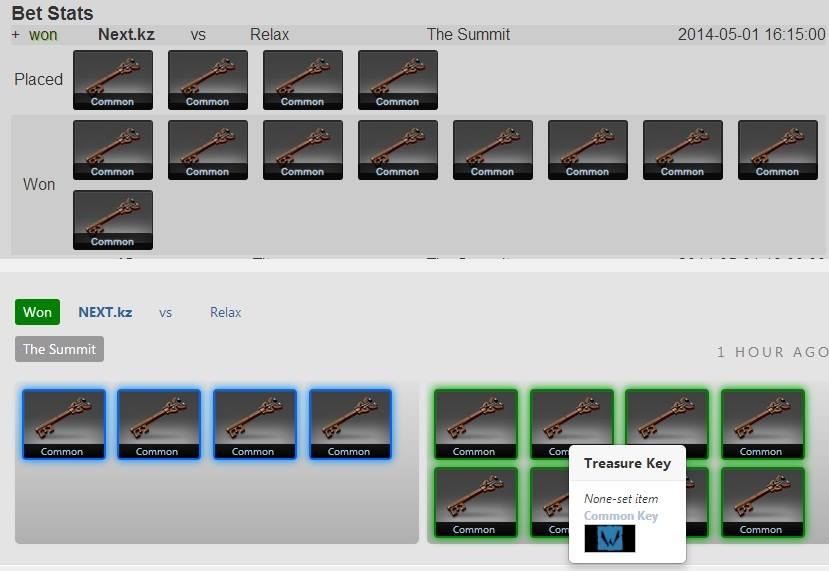Select fifth key in Bet Stats Won row
Viewport: 829px width, 571px height.
(x=493, y=150)
